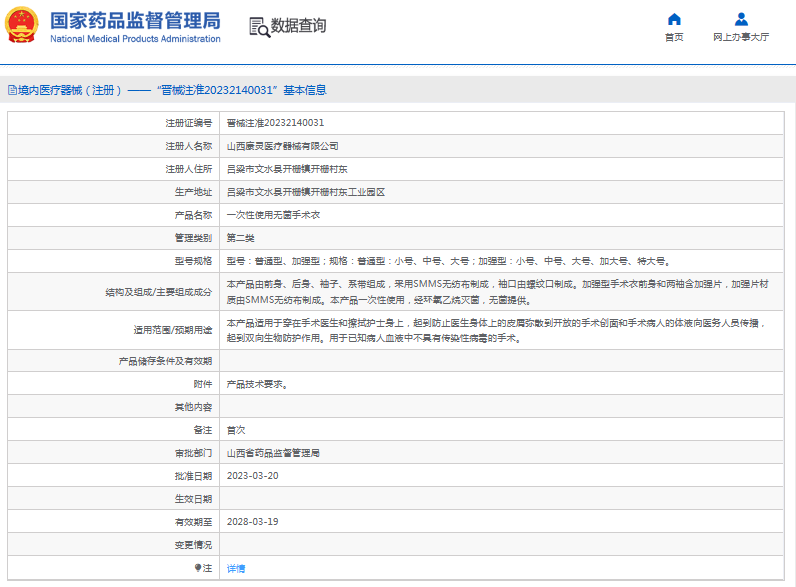This screenshot has height=587, width=796.
Task: Click the 生产地址 label
Action: (193, 192)
